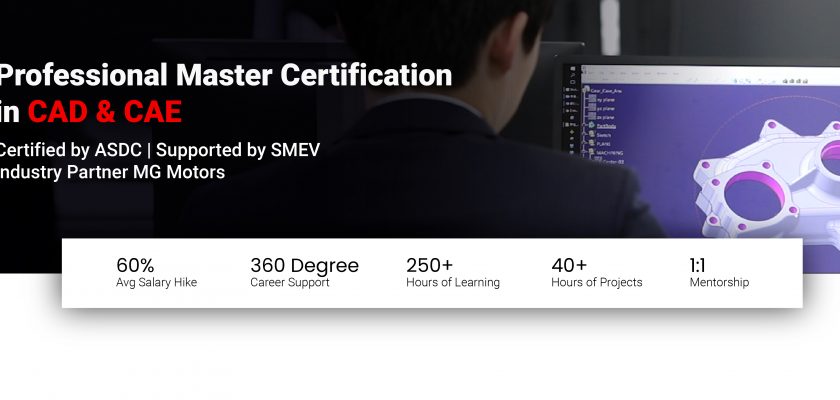Viewport: 840px width, 400px height.
Task: Click the root assembly icon of the tree
Action: (587, 89)
